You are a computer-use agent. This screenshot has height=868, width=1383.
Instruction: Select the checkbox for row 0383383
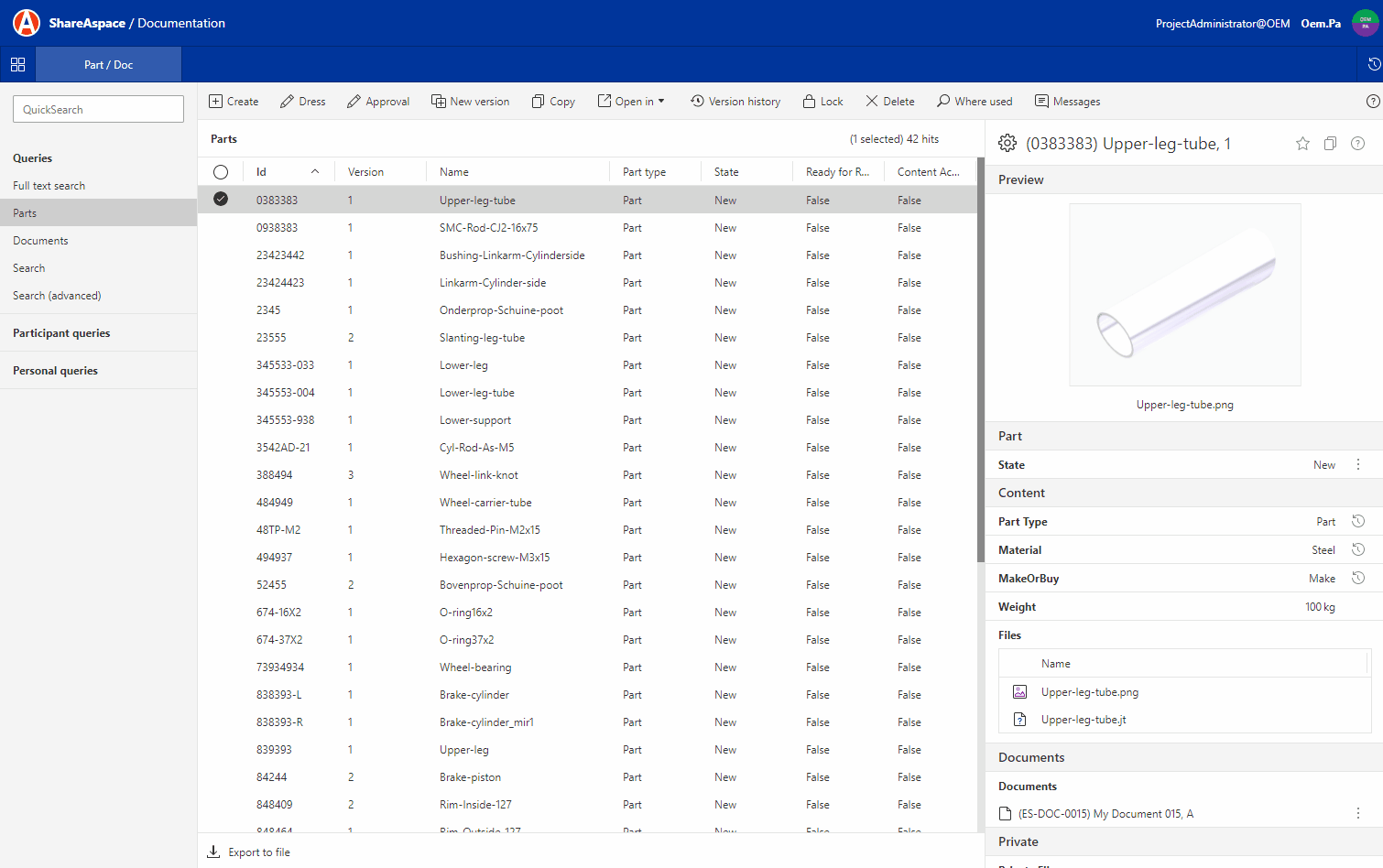pyautogui.click(x=220, y=198)
